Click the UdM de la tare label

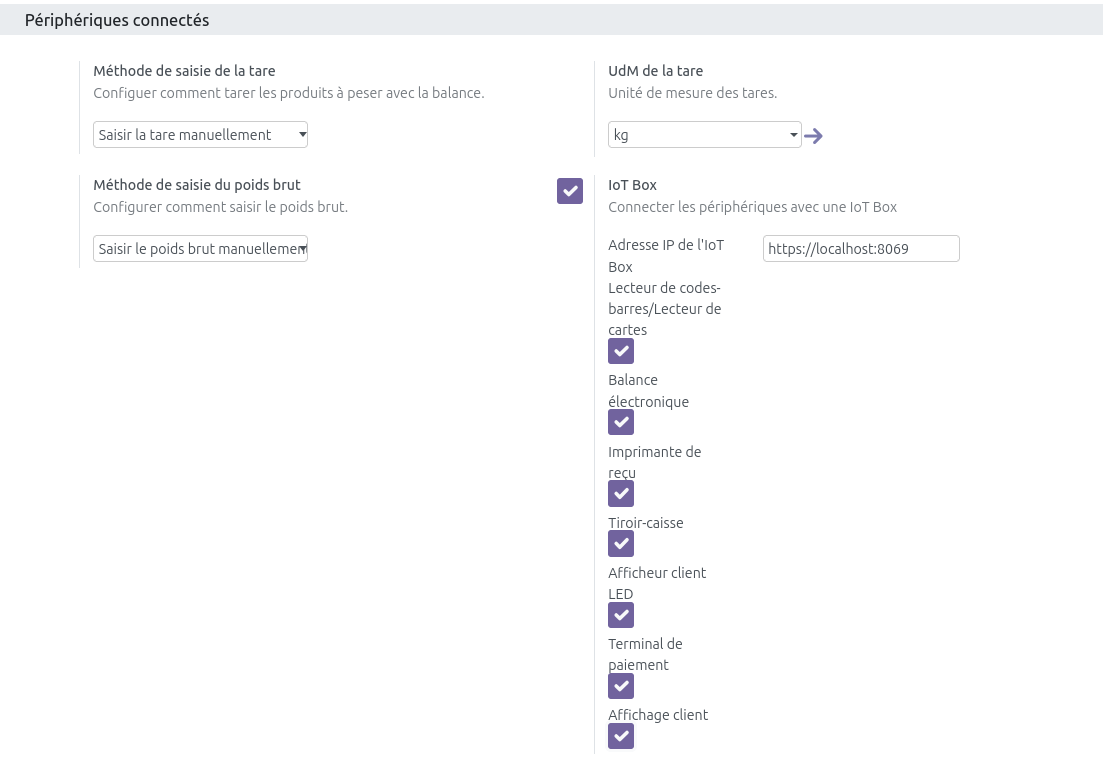coord(655,71)
